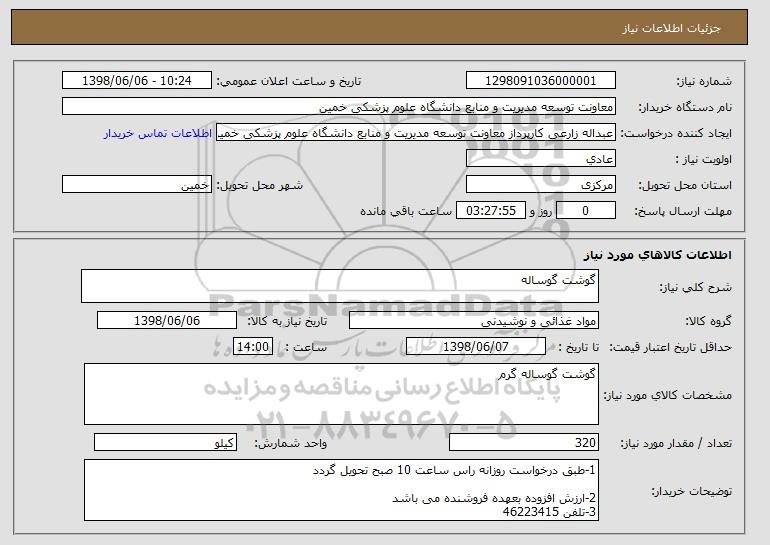Click the remaining time field 03:27:55
Viewport: 770px width, 545px height.
[x=491, y=211]
